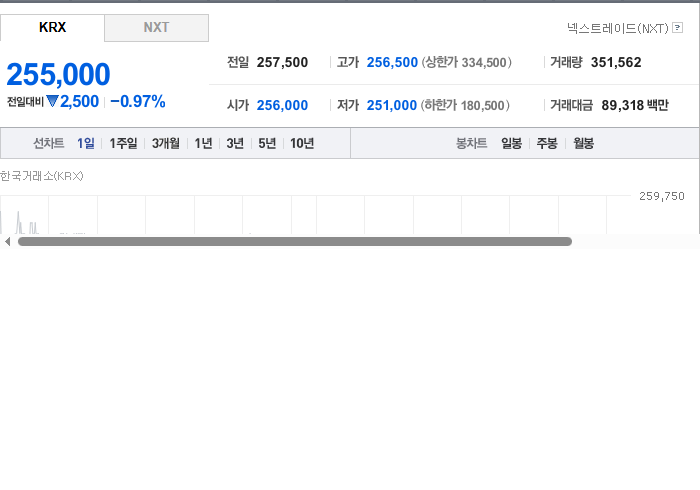Click the open price 256,000

pyautogui.click(x=282, y=105)
